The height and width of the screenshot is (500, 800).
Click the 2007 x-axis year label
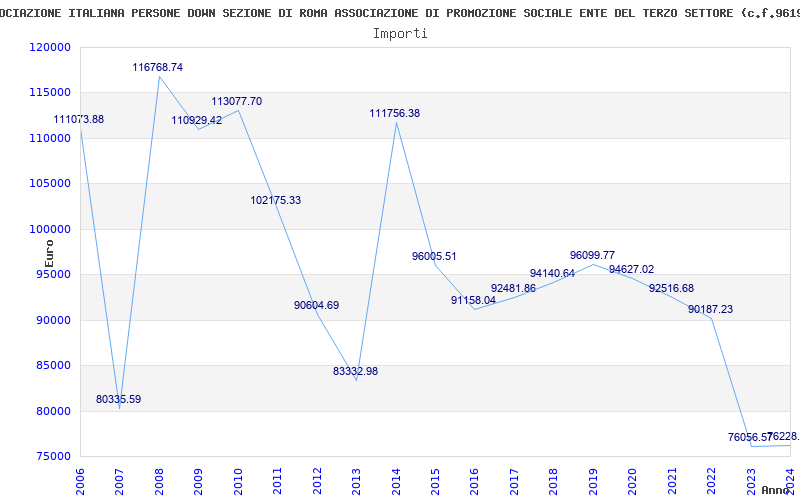coord(119,480)
